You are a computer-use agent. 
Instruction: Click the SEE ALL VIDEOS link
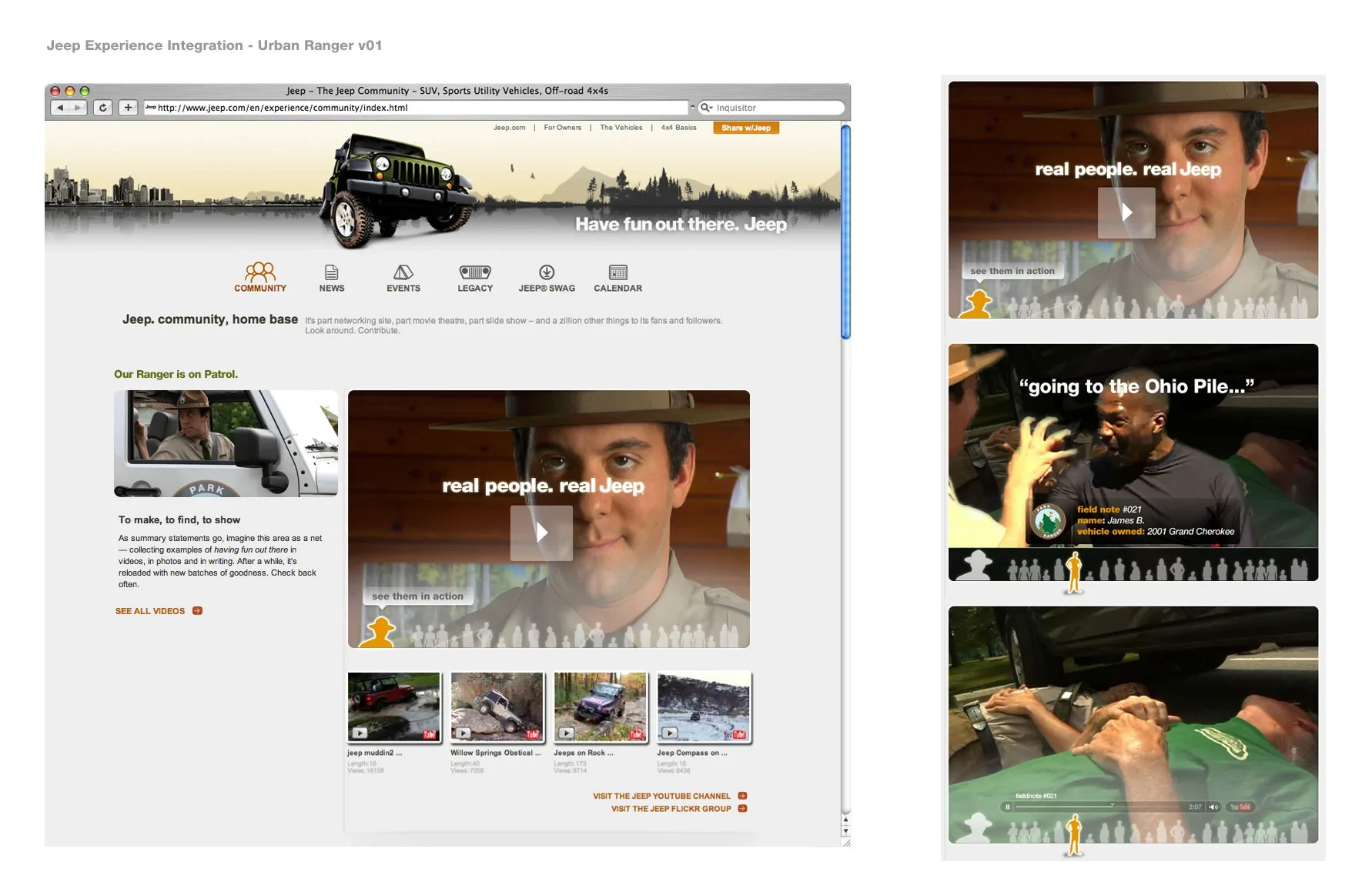(150, 611)
